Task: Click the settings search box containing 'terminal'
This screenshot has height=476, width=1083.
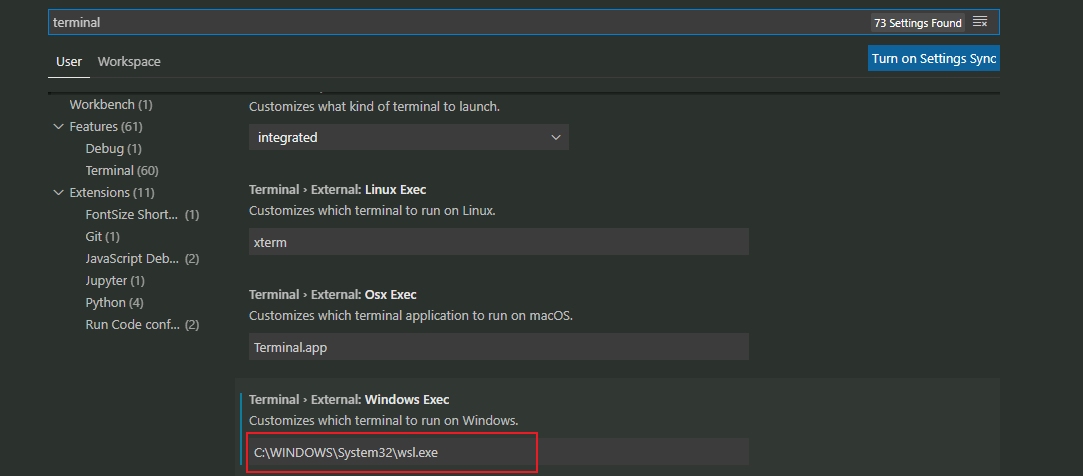Action: (450, 22)
